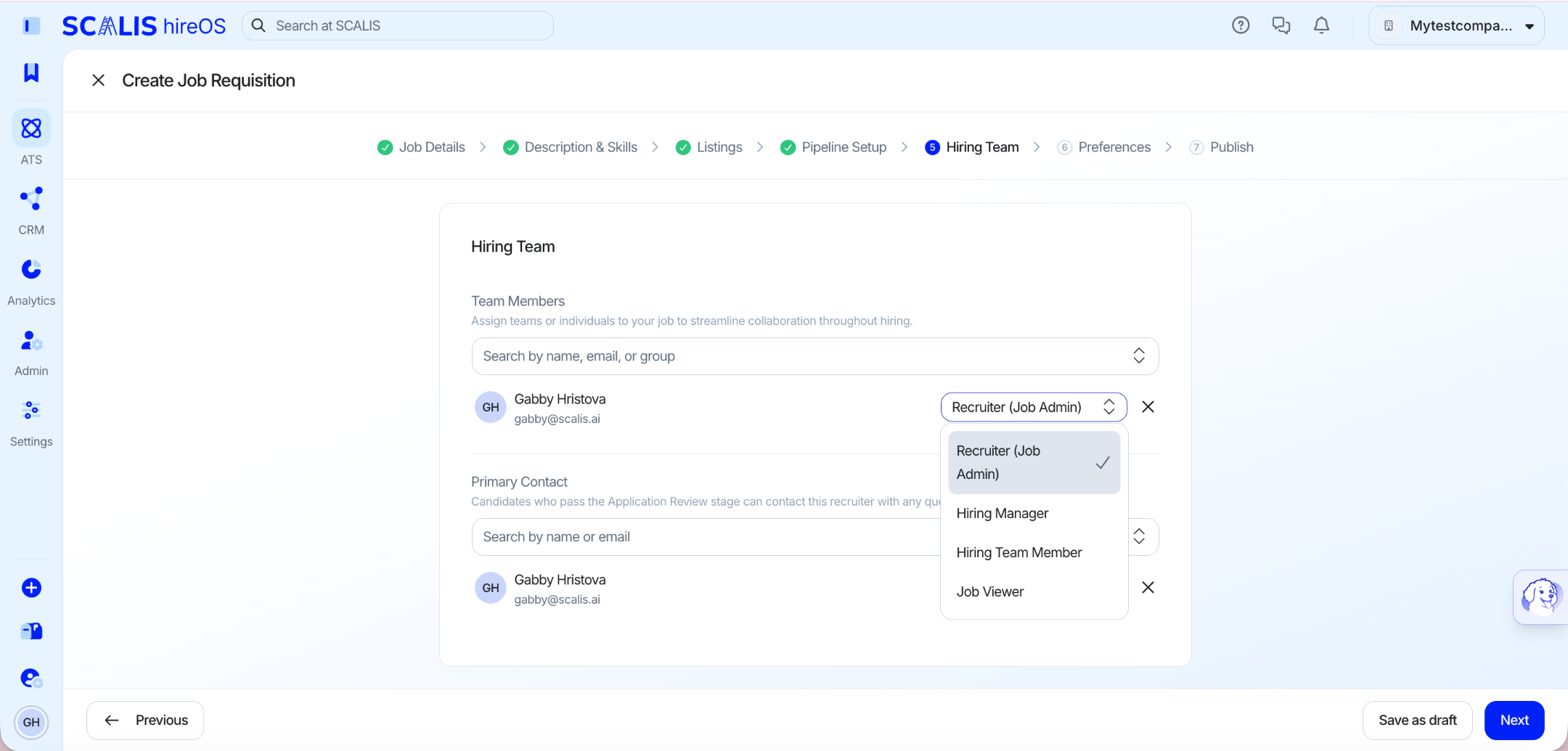Close the Create Job Requisition page
The width and height of the screenshot is (1568, 751).
(x=99, y=81)
